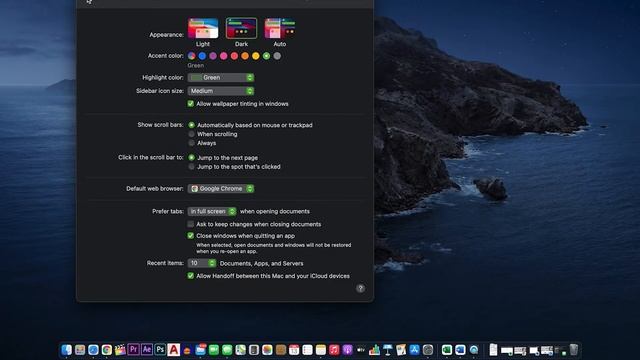Select the orange accent color
This screenshot has height=360, width=640.
[x=245, y=56]
